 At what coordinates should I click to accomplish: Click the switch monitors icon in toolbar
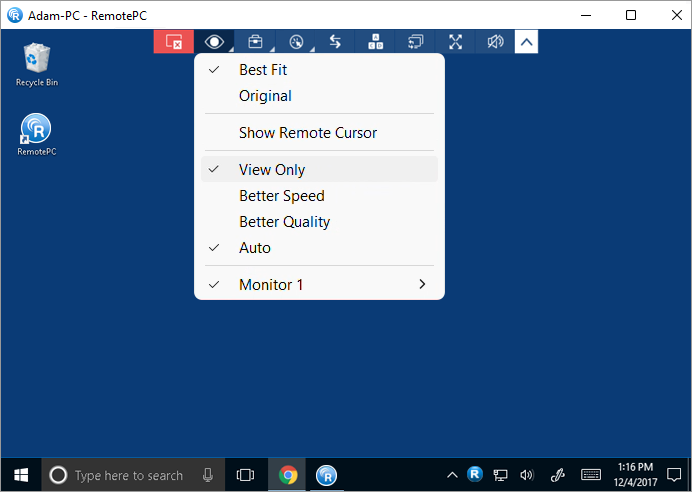[x=416, y=42]
